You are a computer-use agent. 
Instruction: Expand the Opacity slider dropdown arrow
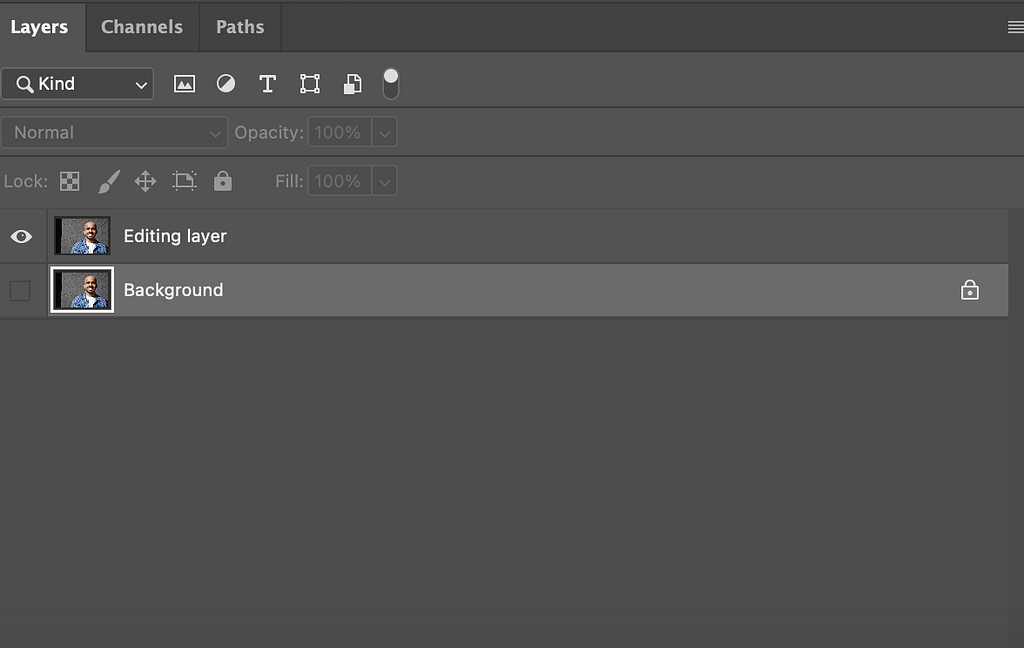(385, 132)
